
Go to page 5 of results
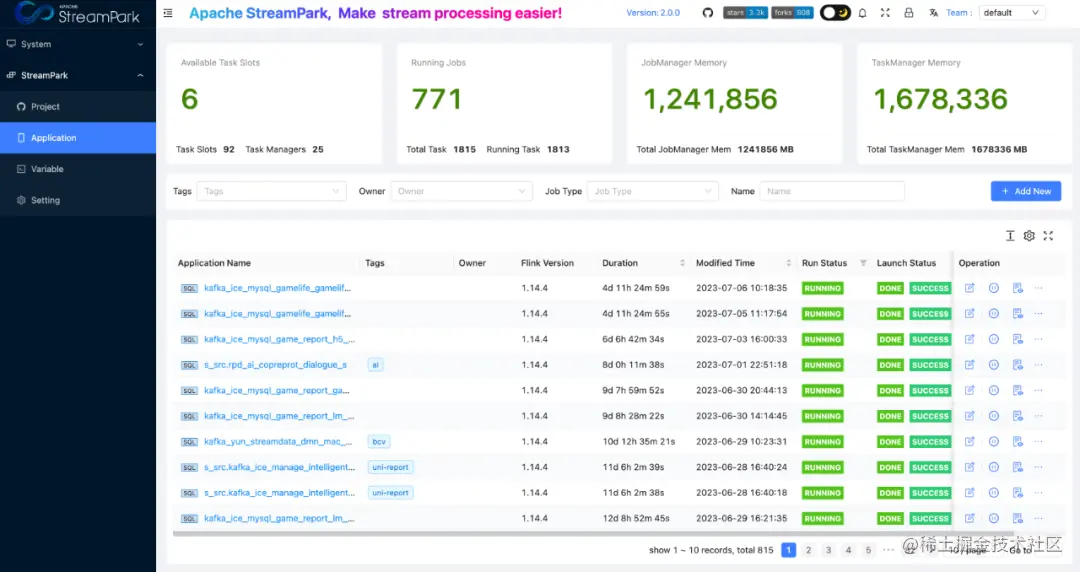pyautogui.click(x=868, y=550)
